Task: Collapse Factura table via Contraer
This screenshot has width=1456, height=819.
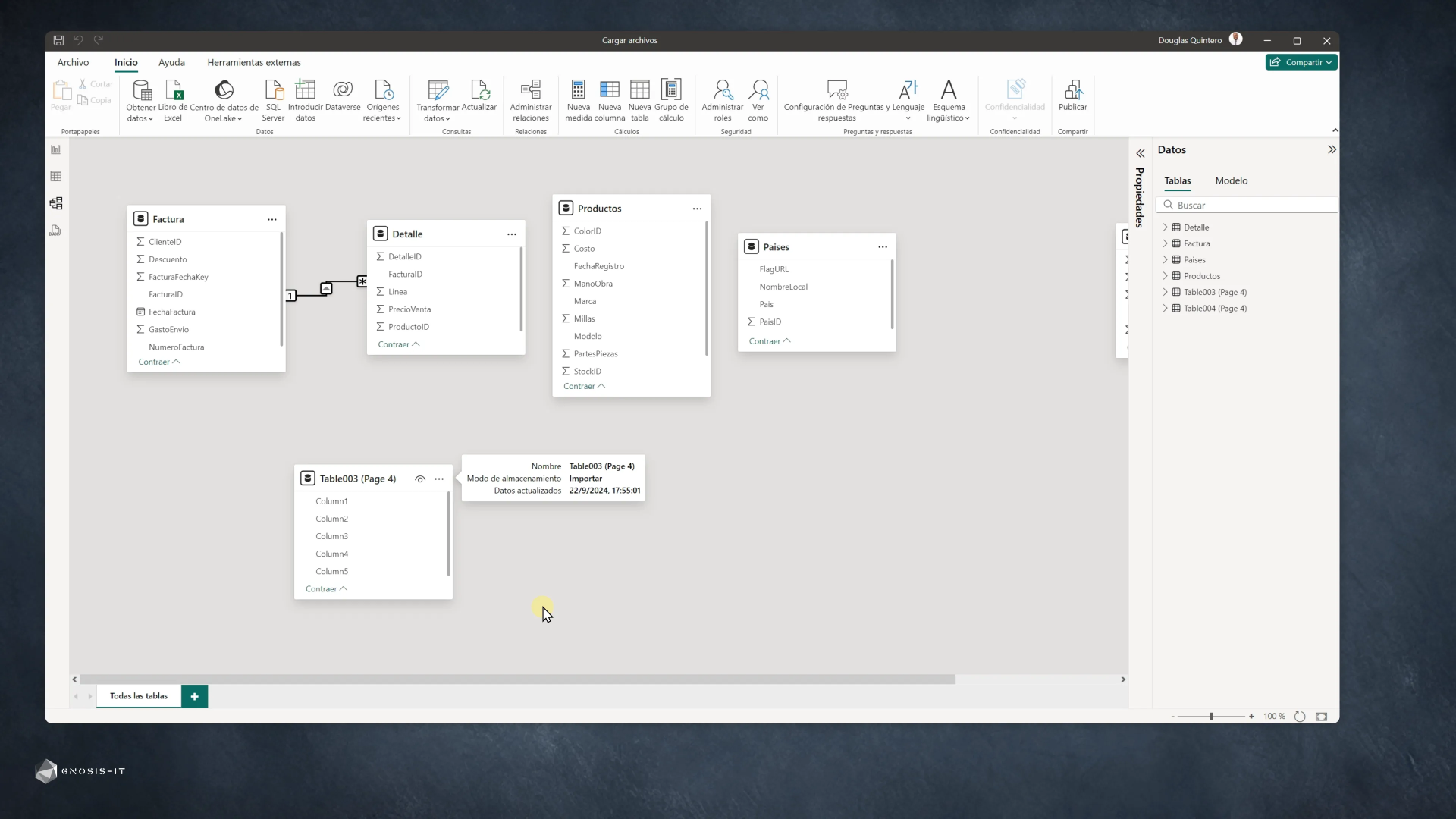Action: [158, 362]
